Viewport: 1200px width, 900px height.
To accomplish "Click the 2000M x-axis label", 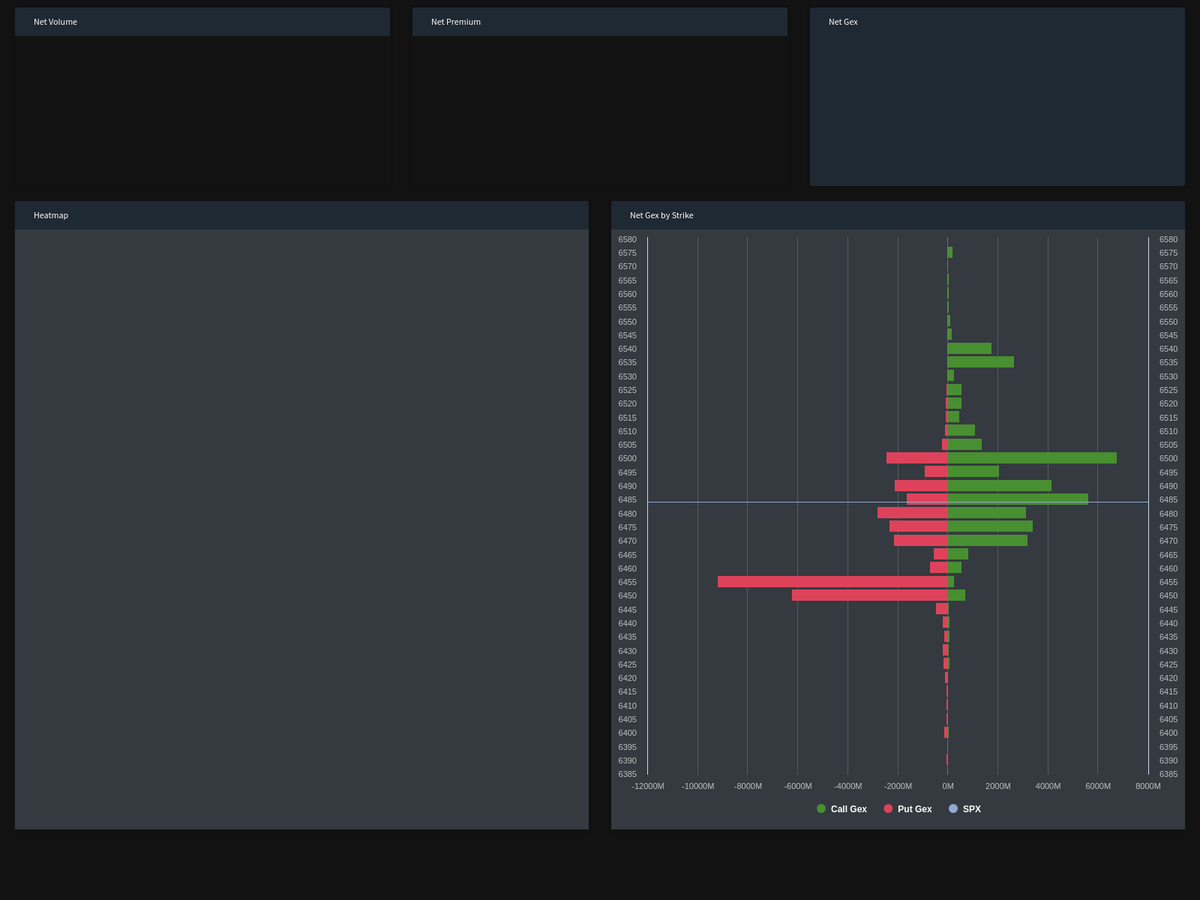I will [x=998, y=786].
